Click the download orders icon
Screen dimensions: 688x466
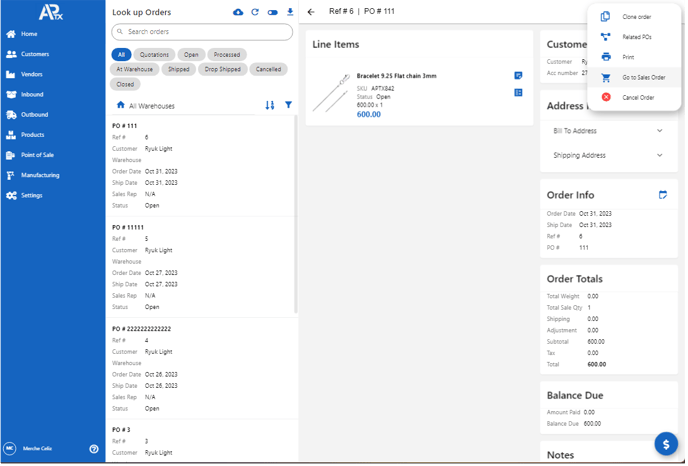(289, 12)
